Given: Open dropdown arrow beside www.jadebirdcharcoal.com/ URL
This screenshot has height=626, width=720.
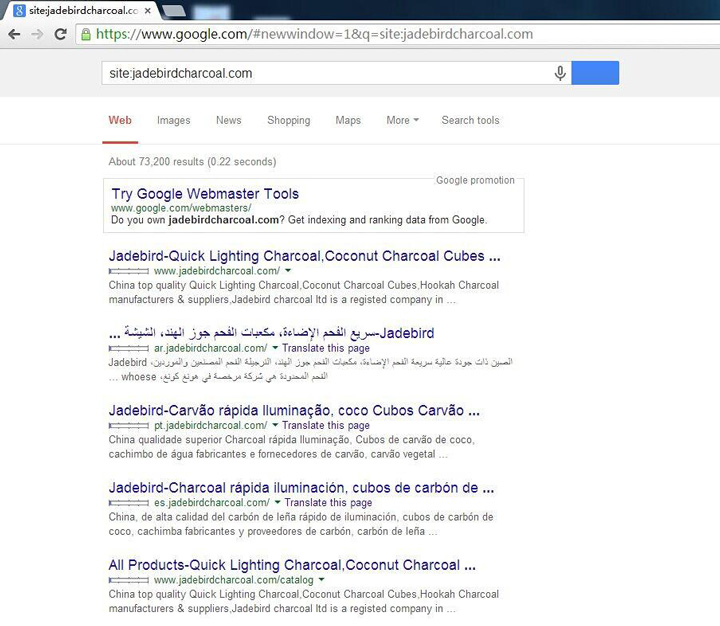Looking at the screenshot, I should tap(288, 271).
